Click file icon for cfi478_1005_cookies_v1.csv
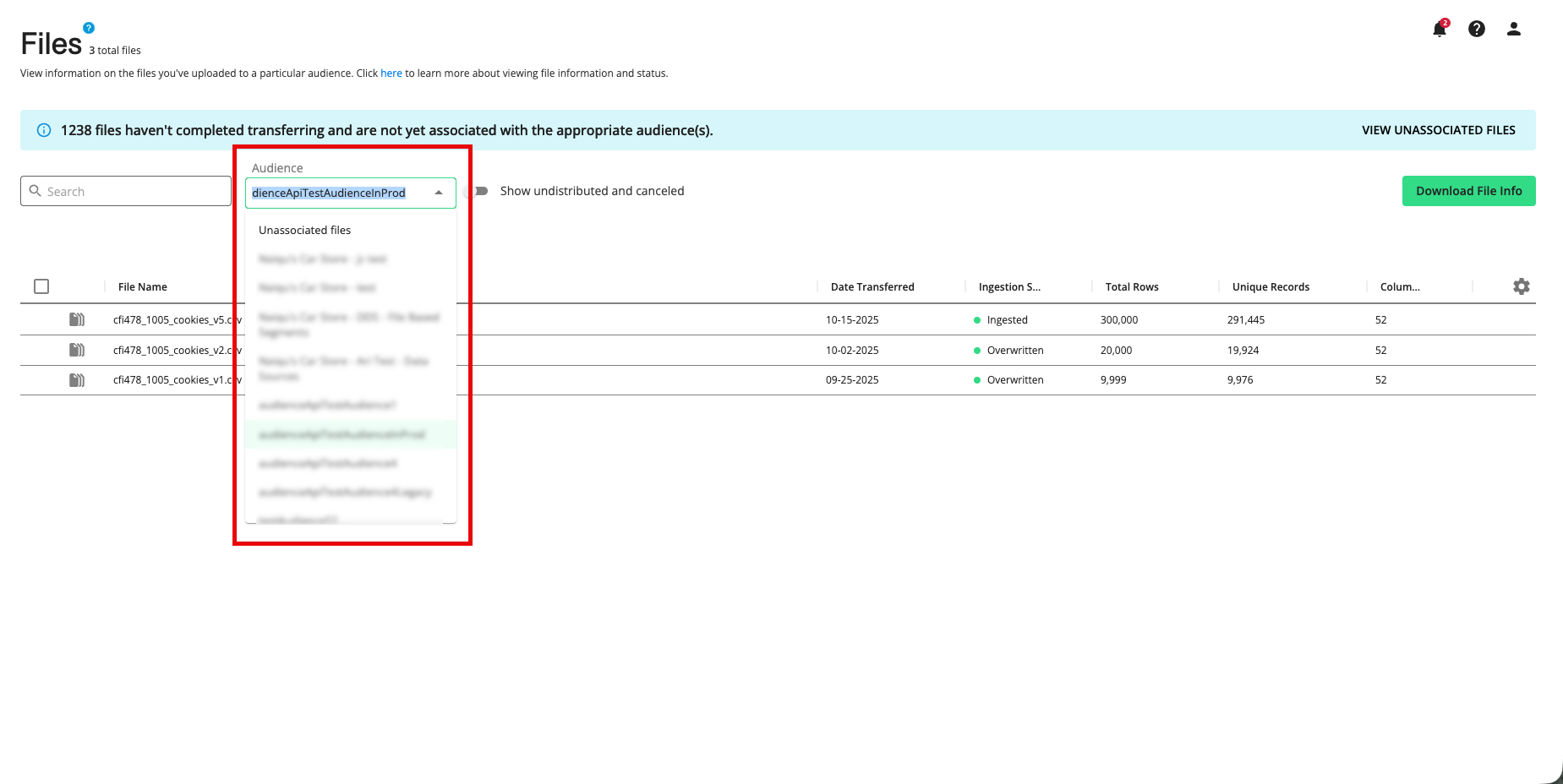Image resolution: width=1563 pixels, height=784 pixels. (77, 380)
